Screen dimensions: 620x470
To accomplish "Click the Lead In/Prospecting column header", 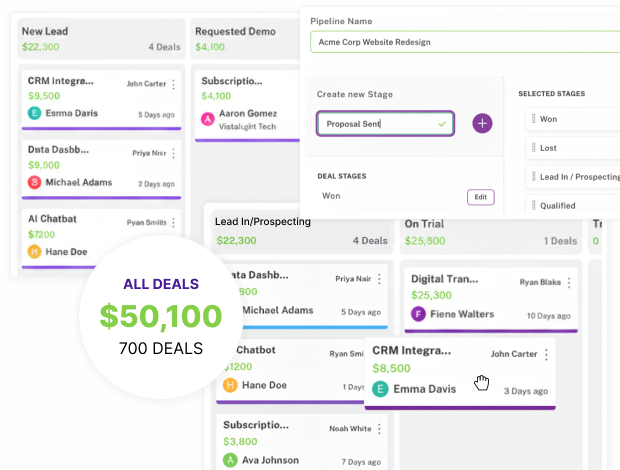I will click(302, 231).
